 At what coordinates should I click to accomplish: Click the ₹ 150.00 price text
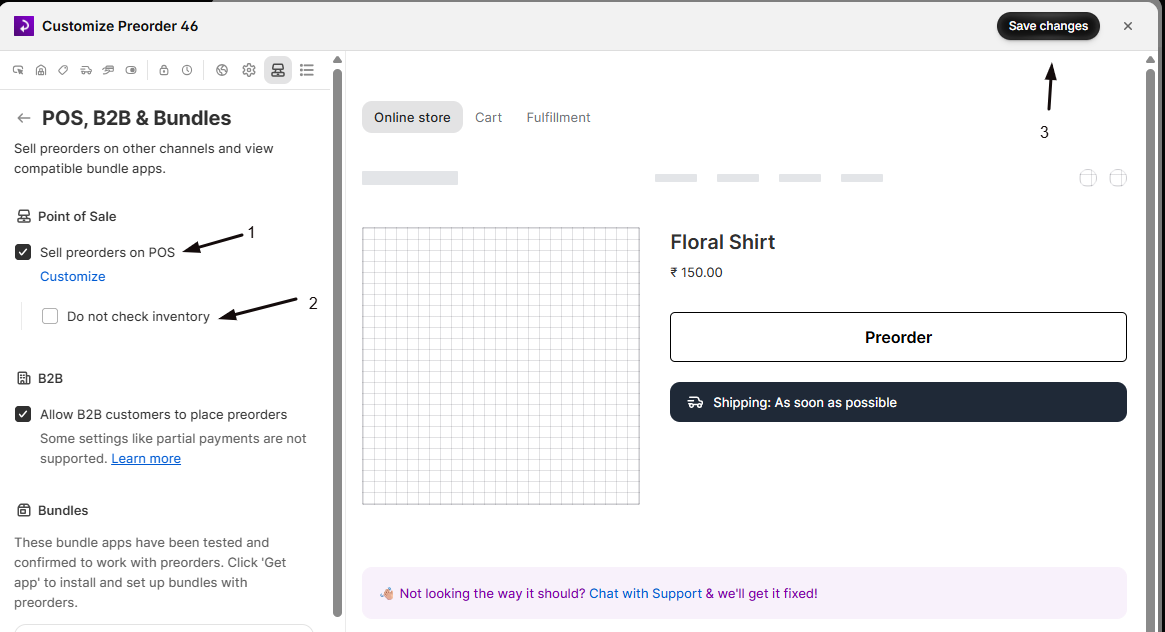coord(696,273)
